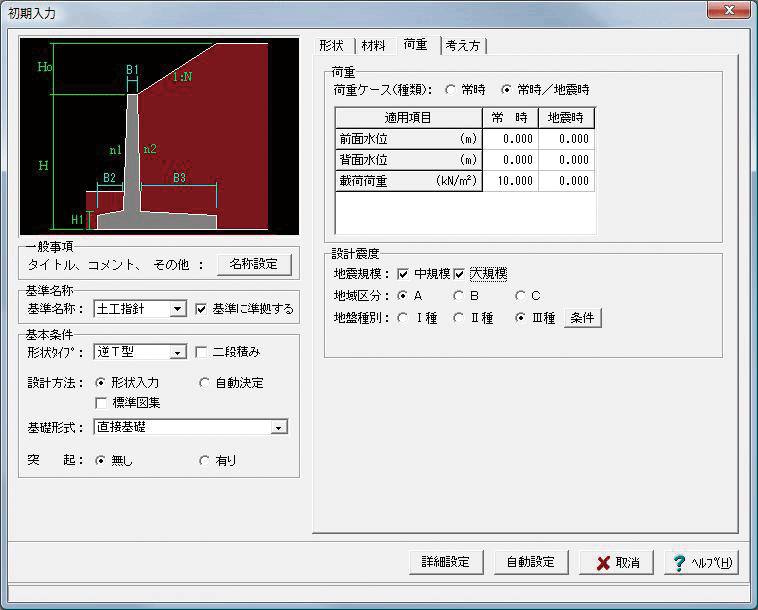The image size is (758, 610).
Task: Click the 条件 button
Action: tap(583, 318)
